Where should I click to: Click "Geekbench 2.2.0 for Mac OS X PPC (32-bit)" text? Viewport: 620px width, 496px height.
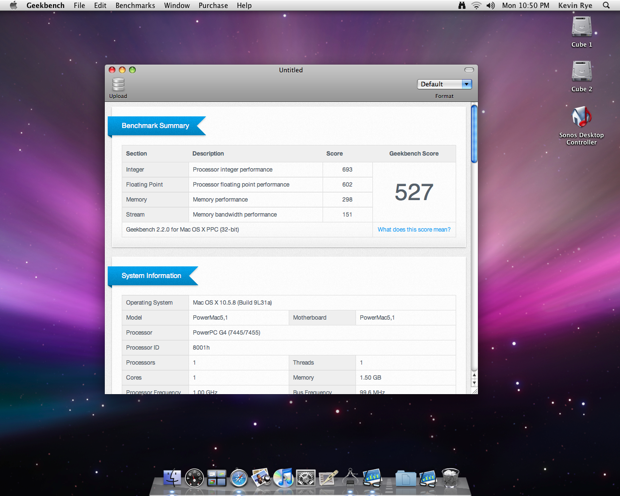[x=182, y=229]
